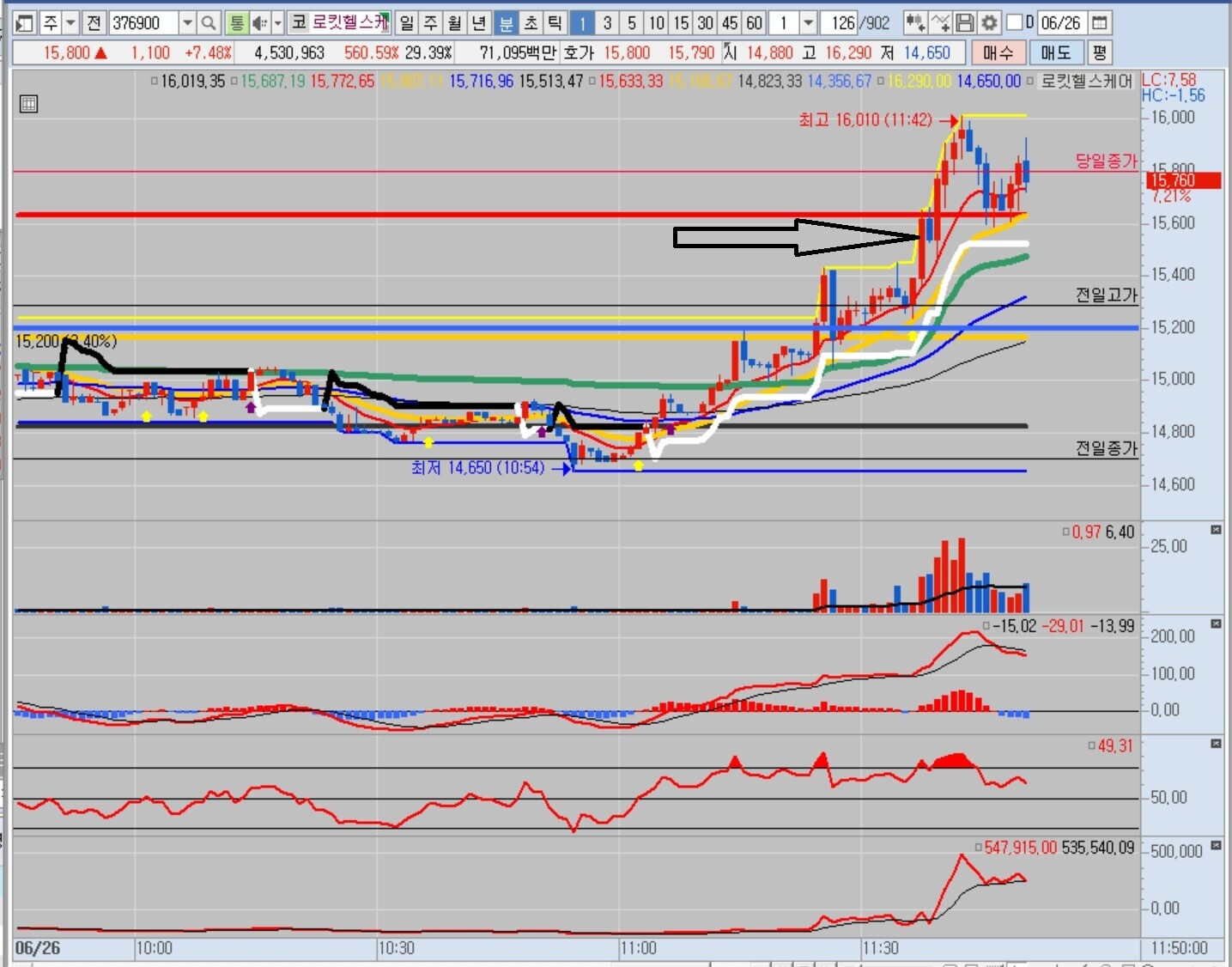Switch to the 일 (daily) chart period
Image resolution: width=1232 pixels, height=967 pixels.
pyautogui.click(x=407, y=23)
